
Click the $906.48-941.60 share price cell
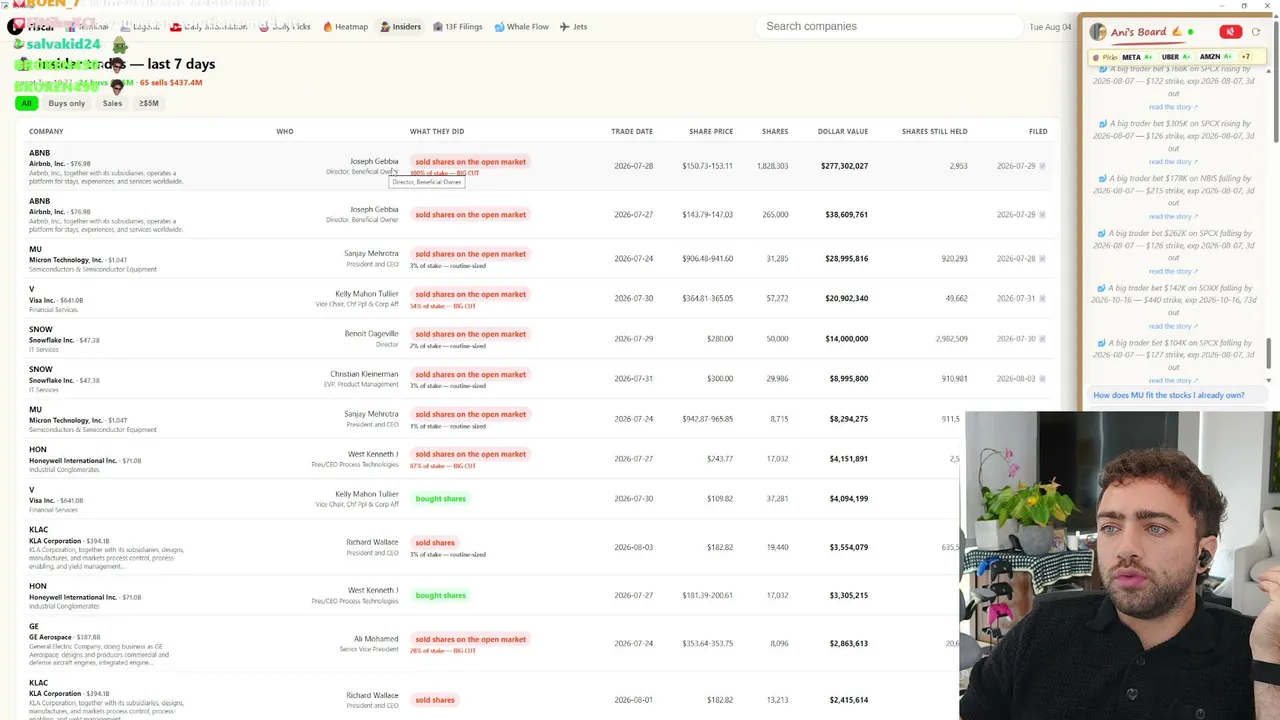click(707, 258)
